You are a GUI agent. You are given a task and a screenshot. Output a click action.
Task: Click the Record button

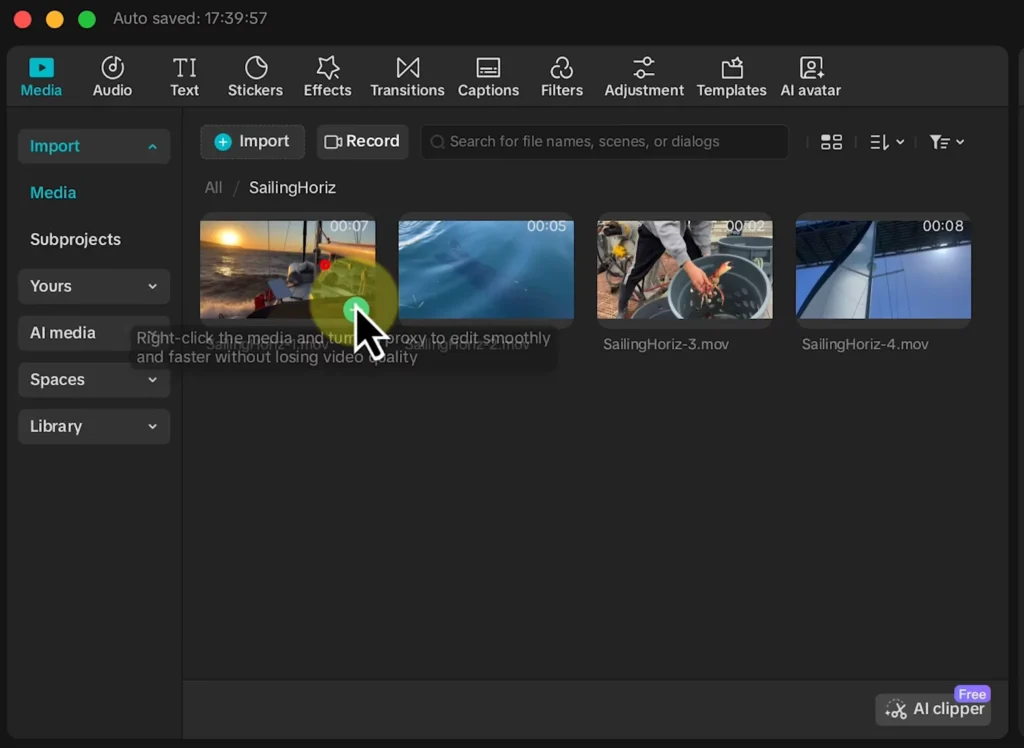[362, 141]
